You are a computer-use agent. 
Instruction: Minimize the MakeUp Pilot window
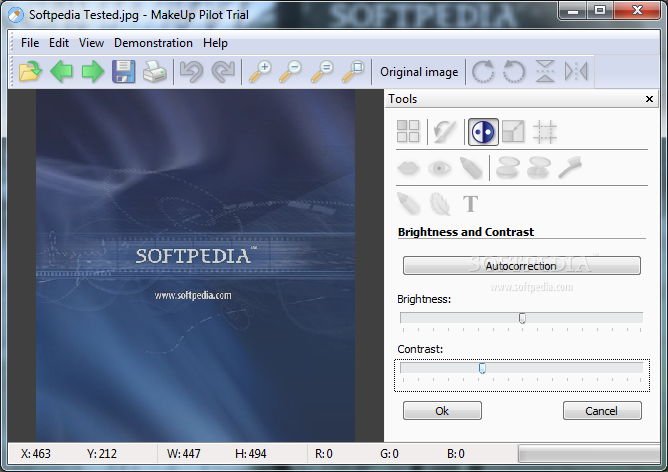click(573, 11)
